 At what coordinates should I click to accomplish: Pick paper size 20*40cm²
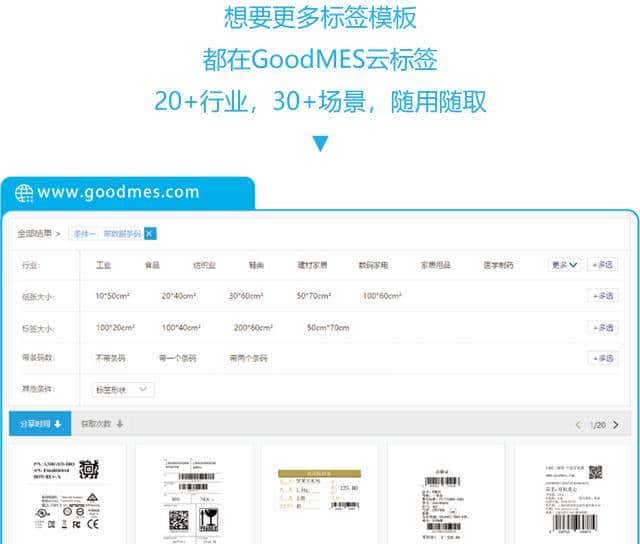[x=178, y=296]
